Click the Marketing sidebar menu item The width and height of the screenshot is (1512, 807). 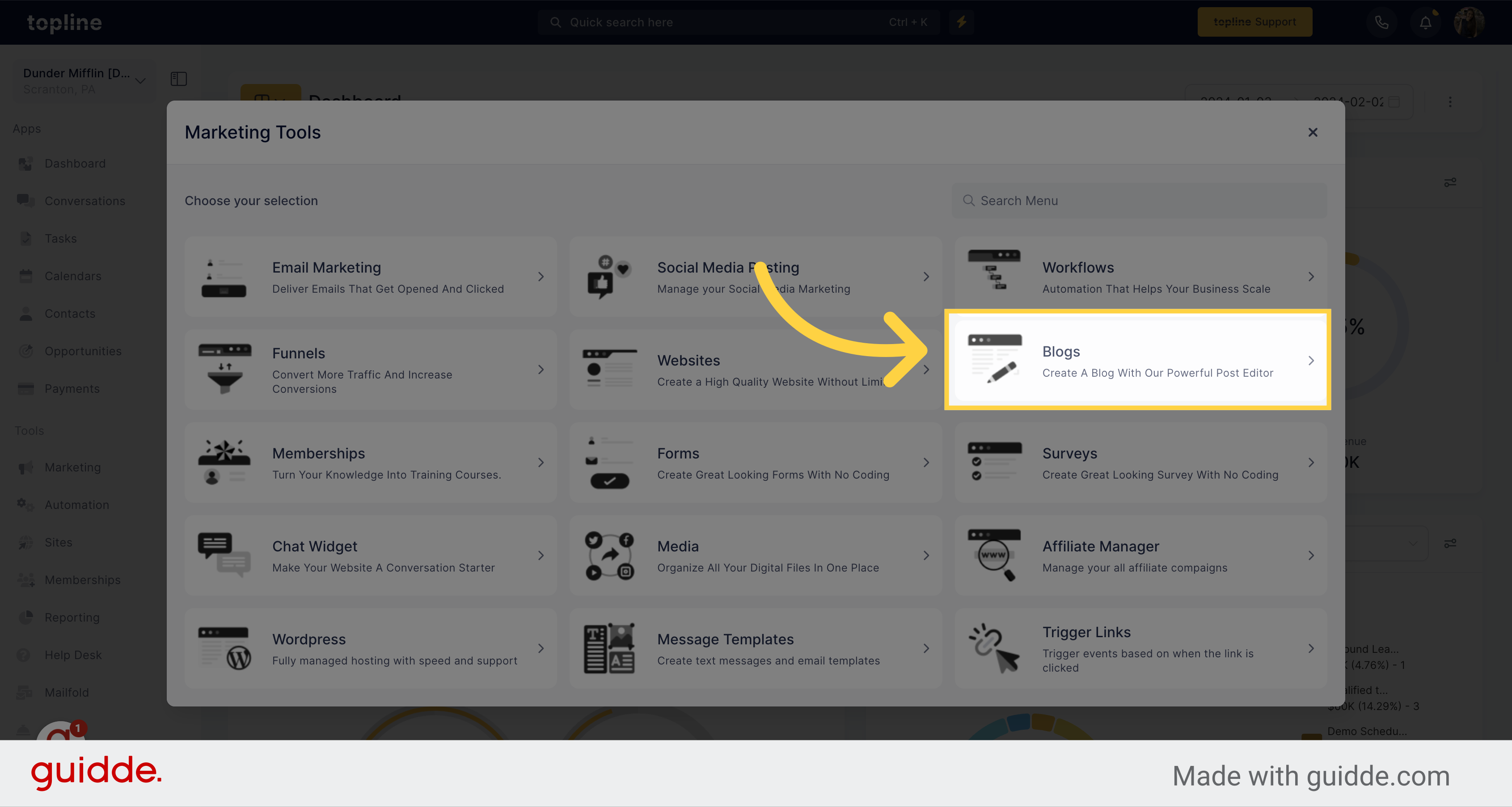click(72, 467)
